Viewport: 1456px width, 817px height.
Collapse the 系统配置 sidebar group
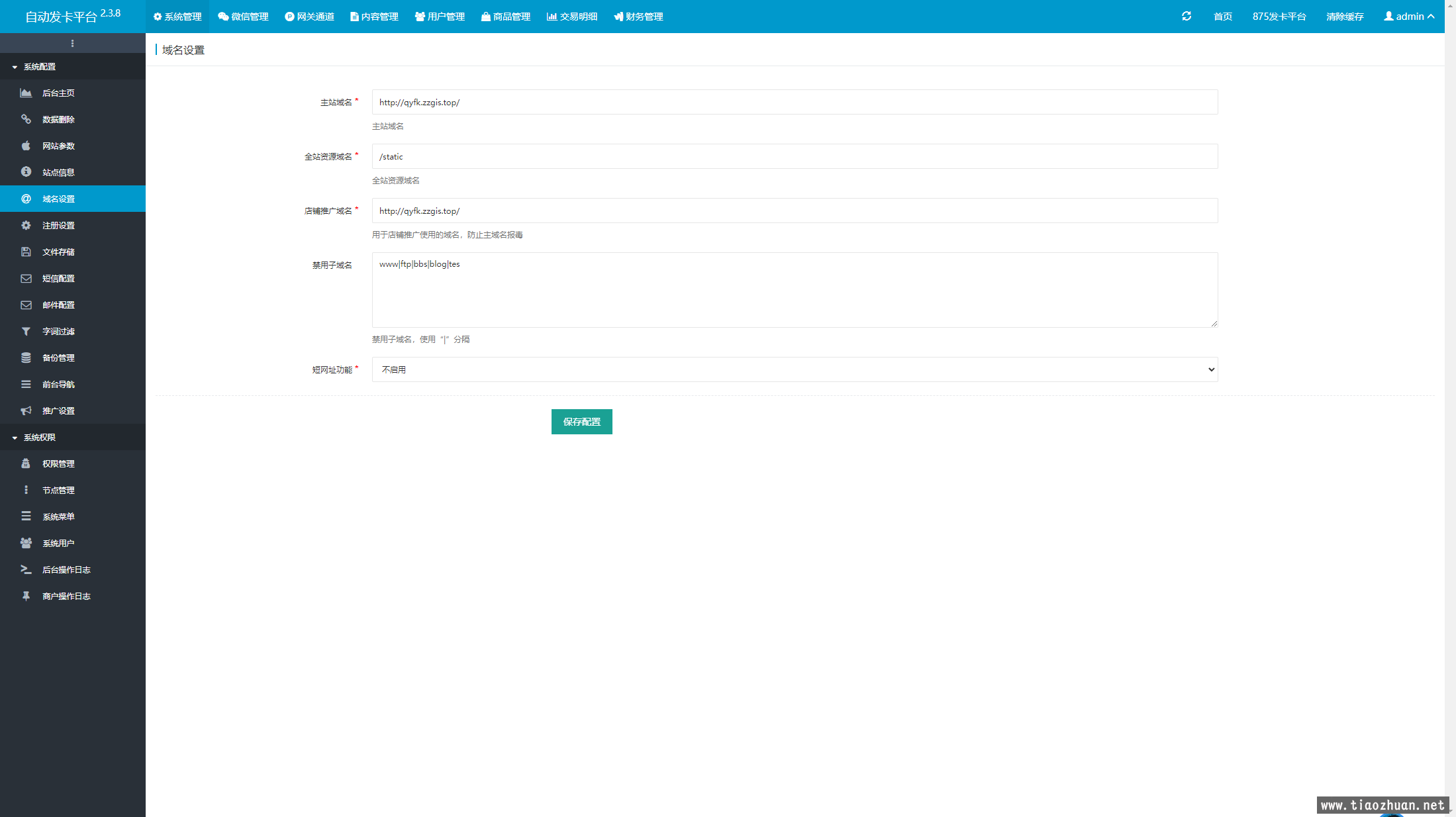tap(73, 67)
